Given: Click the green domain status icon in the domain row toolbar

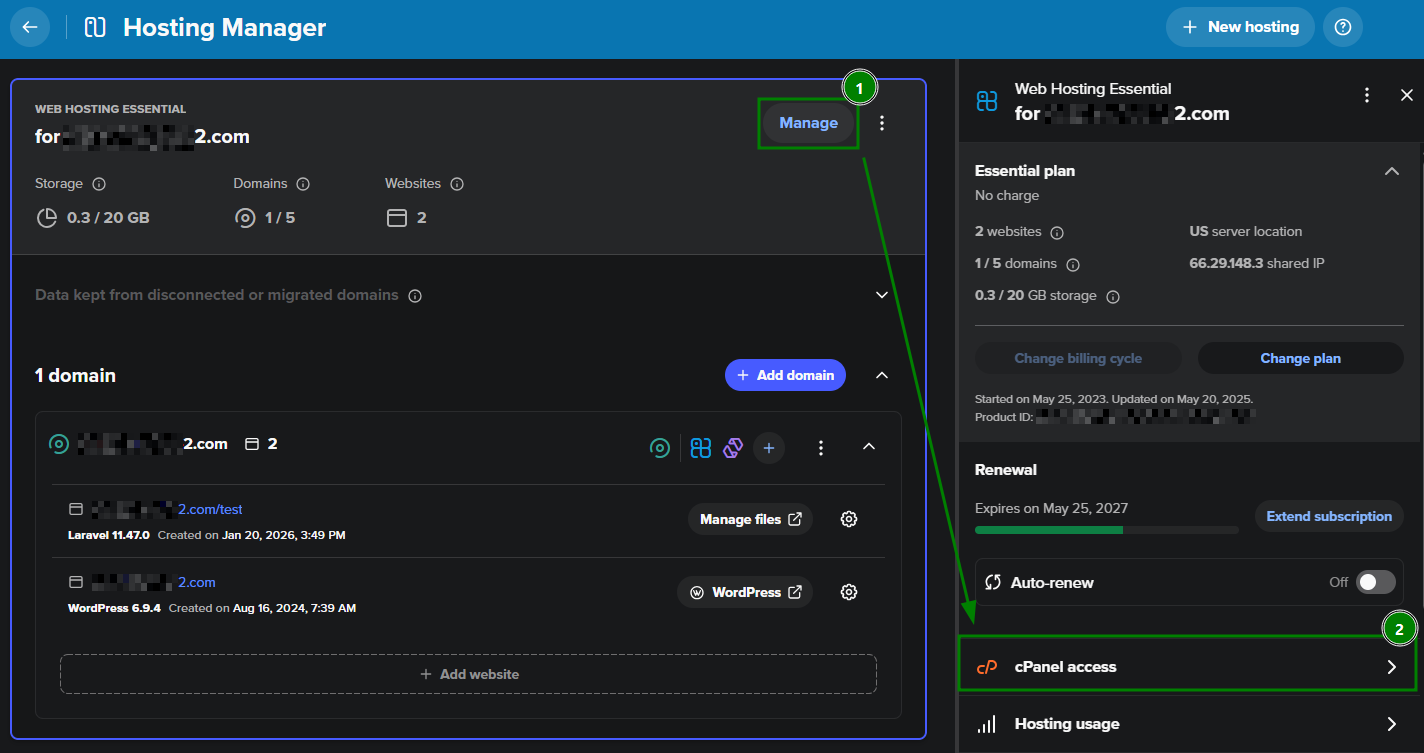Looking at the screenshot, I should [659, 448].
